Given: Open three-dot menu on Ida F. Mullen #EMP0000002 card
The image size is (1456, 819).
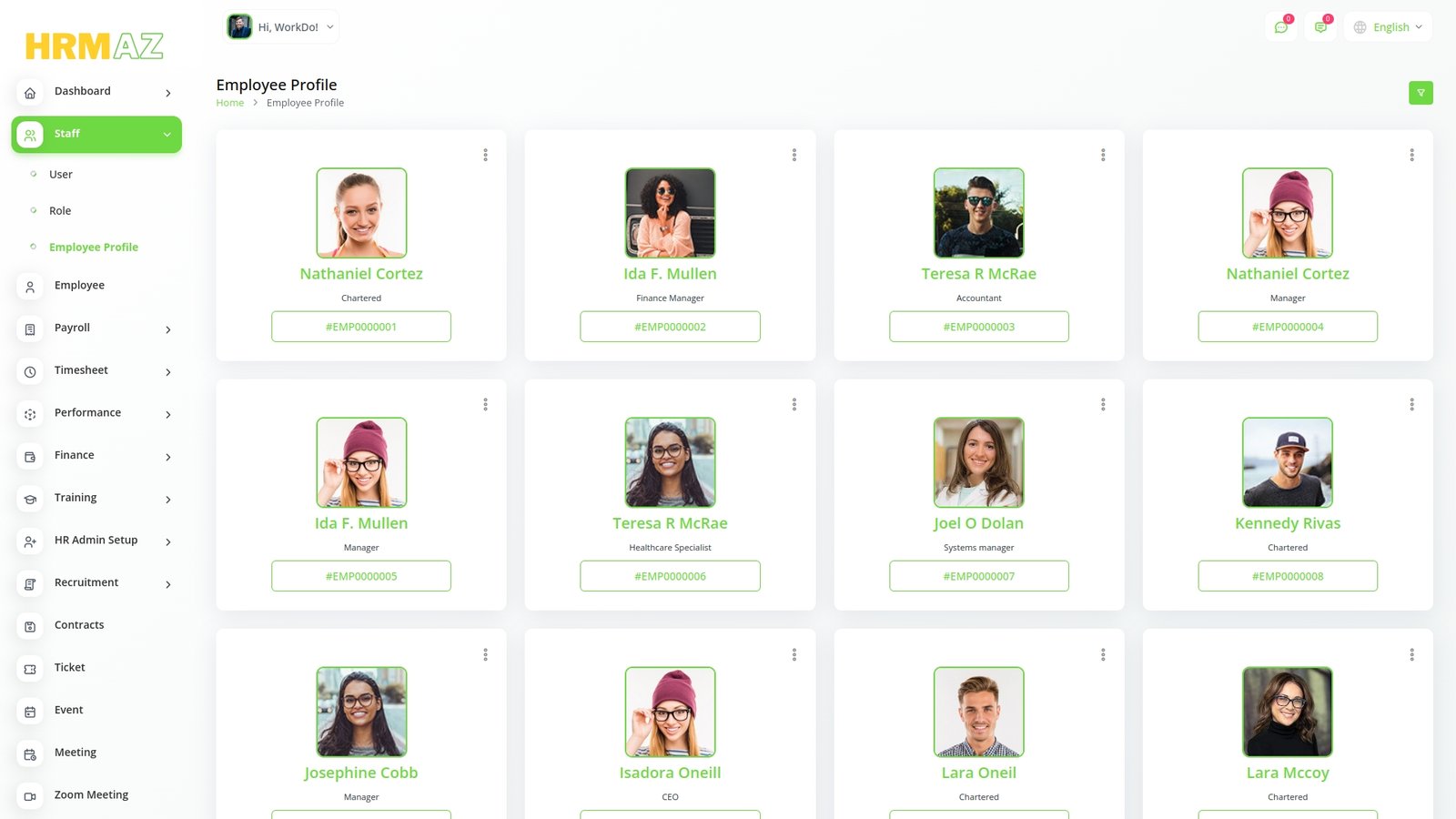Looking at the screenshot, I should tap(794, 155).
